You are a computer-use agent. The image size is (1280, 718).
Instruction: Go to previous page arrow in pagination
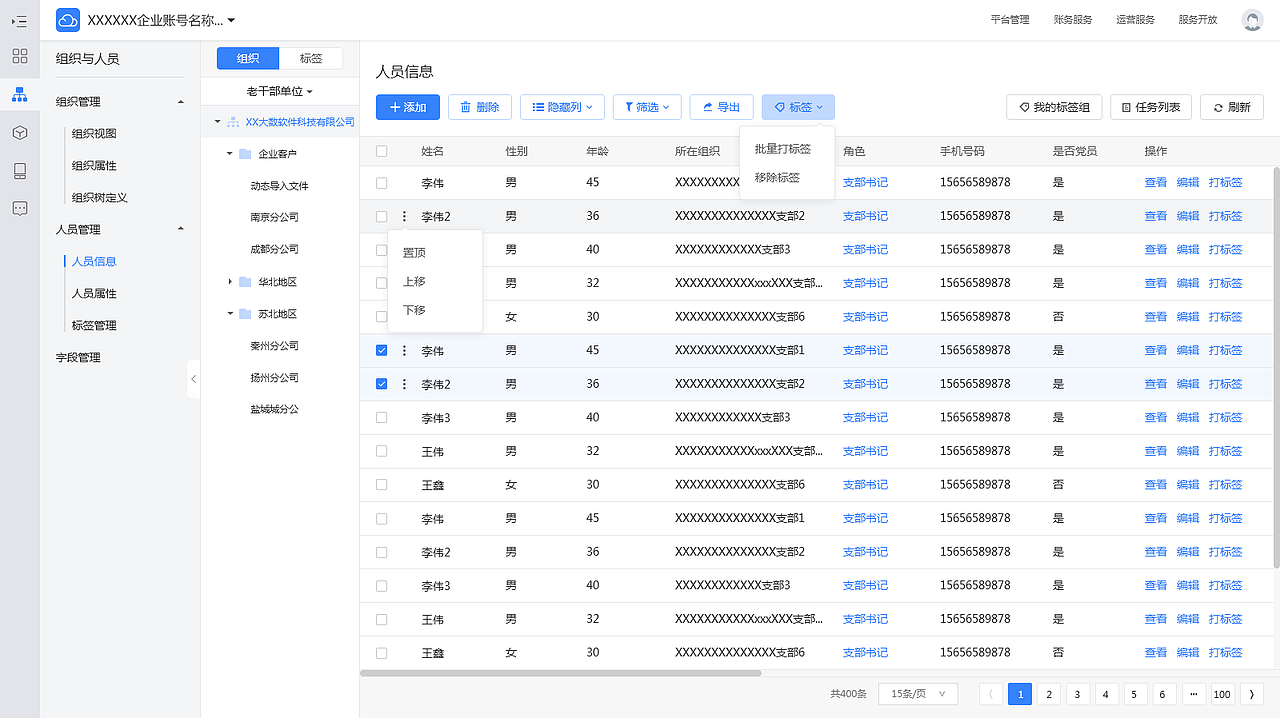(x=990, y=694)
